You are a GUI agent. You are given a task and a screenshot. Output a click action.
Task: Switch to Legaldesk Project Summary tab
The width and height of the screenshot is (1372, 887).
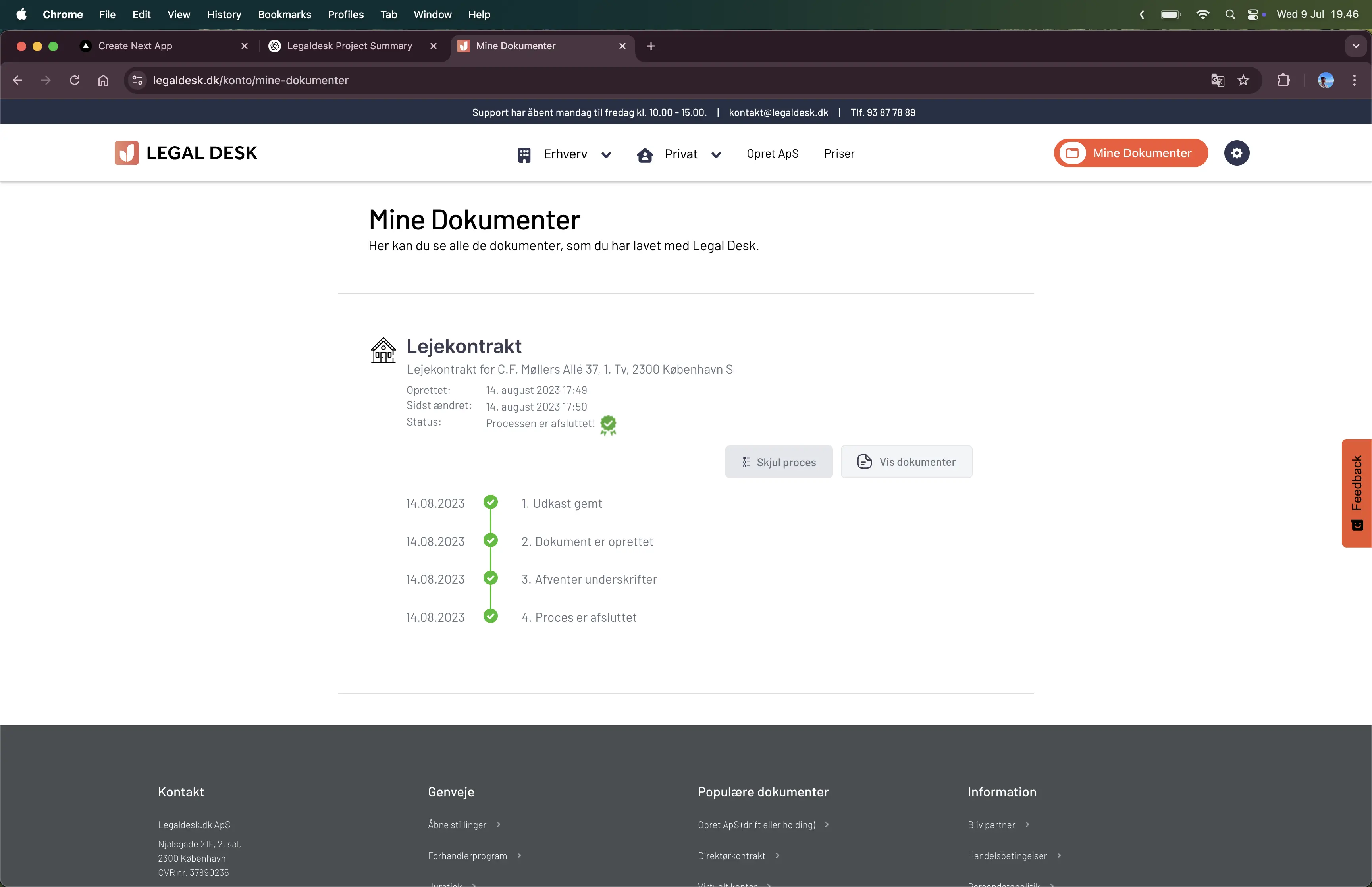tap(349, 46)
